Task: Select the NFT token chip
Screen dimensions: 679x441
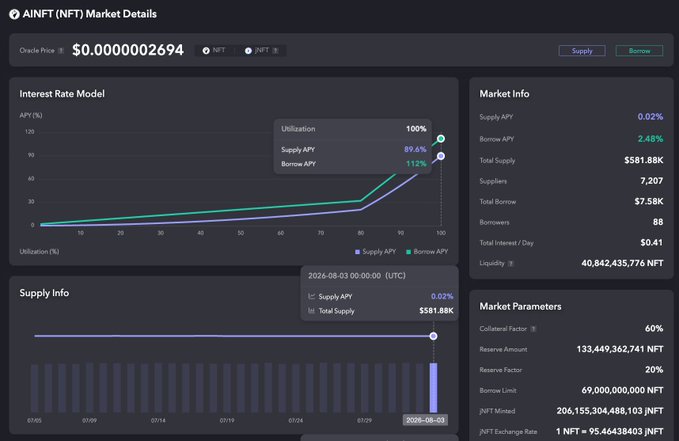Action: pyautogui.click(x=214, y=51)
